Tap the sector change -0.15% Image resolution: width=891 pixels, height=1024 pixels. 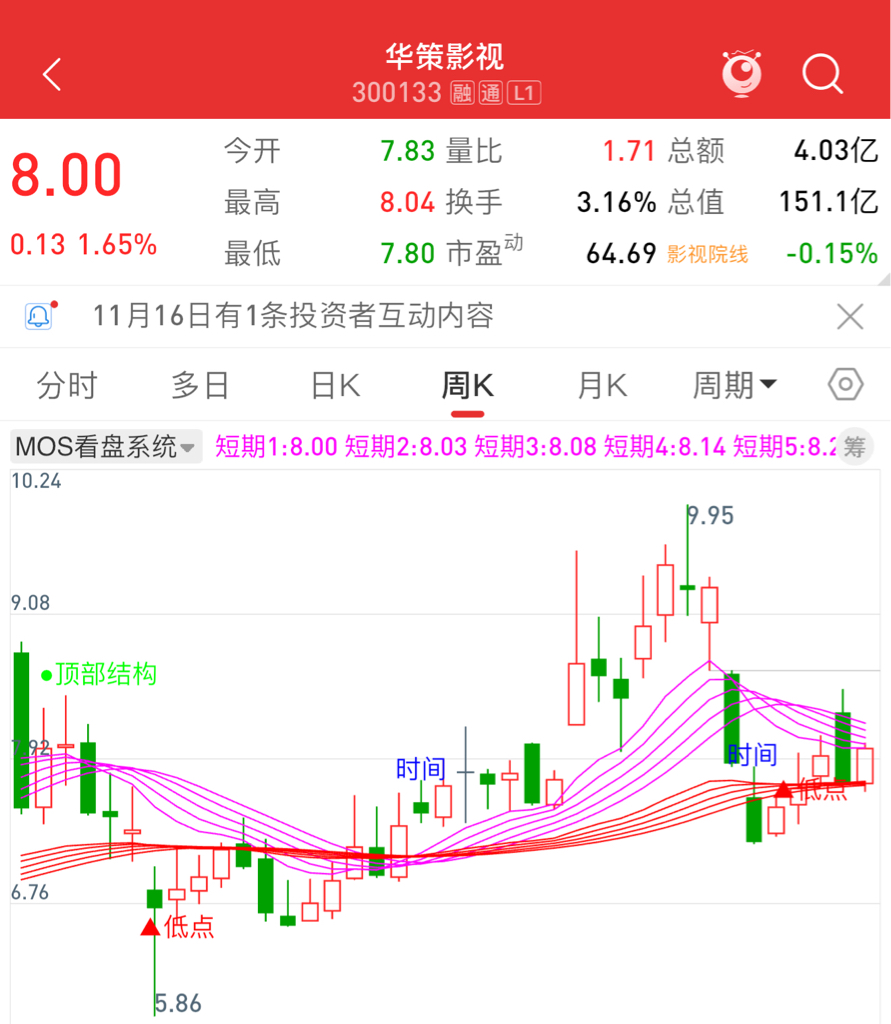pyautogui.click(x=832, y=253)
